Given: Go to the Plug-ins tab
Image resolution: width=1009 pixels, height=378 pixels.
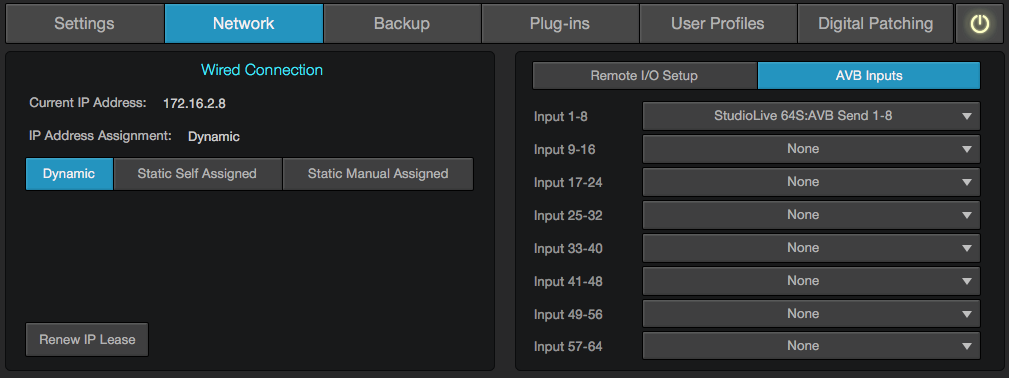Looking at the screenshot, I should pos(560,24).
